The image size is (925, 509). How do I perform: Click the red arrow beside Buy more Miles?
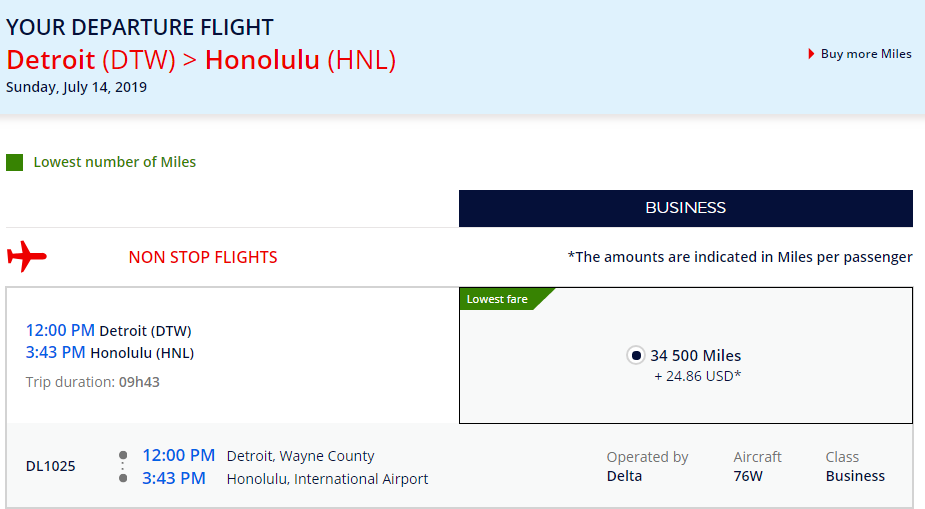811,54
